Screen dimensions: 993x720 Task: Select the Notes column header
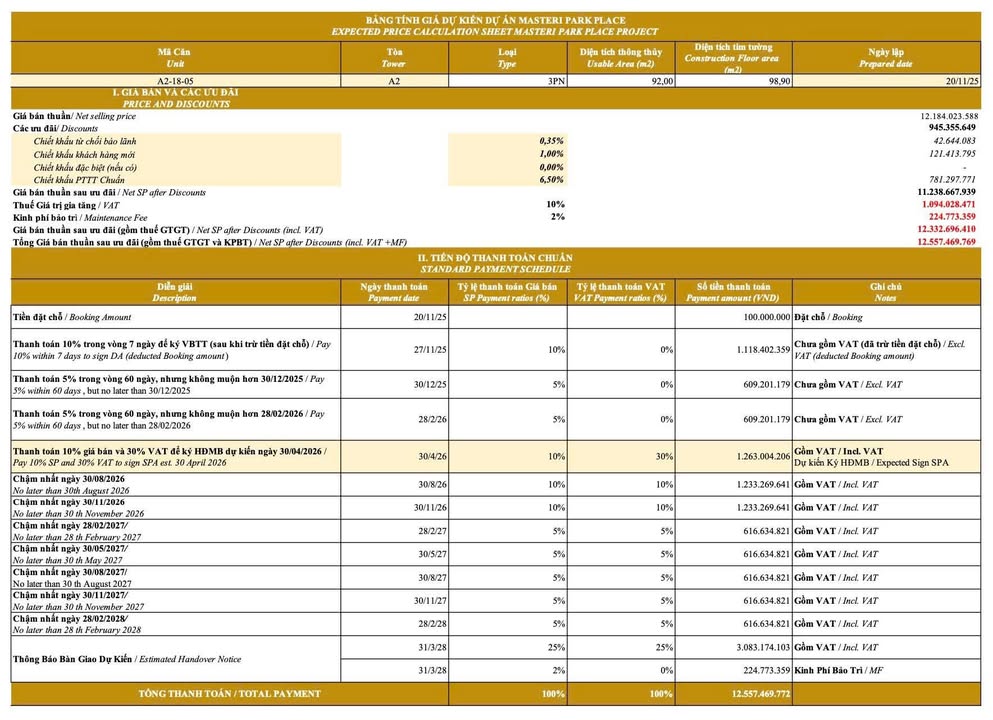tap(885, 292)
